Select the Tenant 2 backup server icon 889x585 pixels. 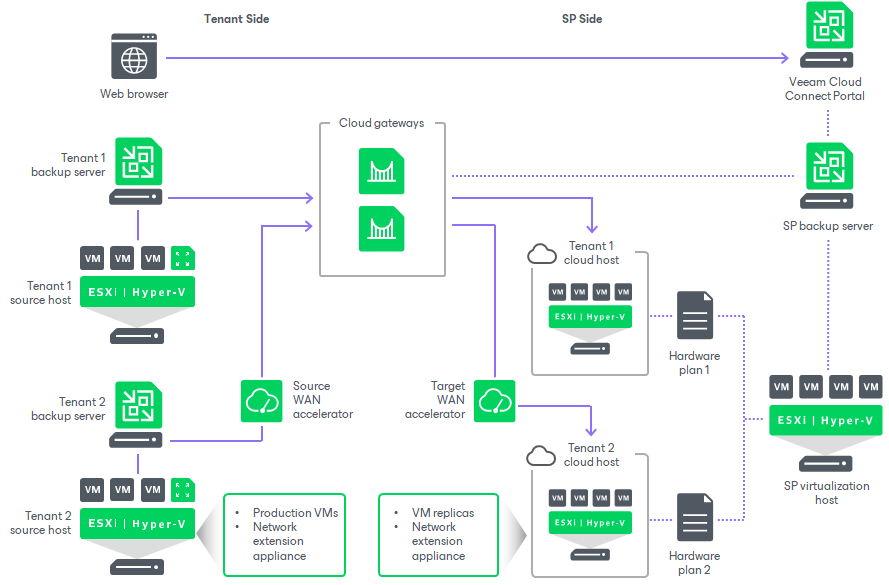[x=137, y=405]
